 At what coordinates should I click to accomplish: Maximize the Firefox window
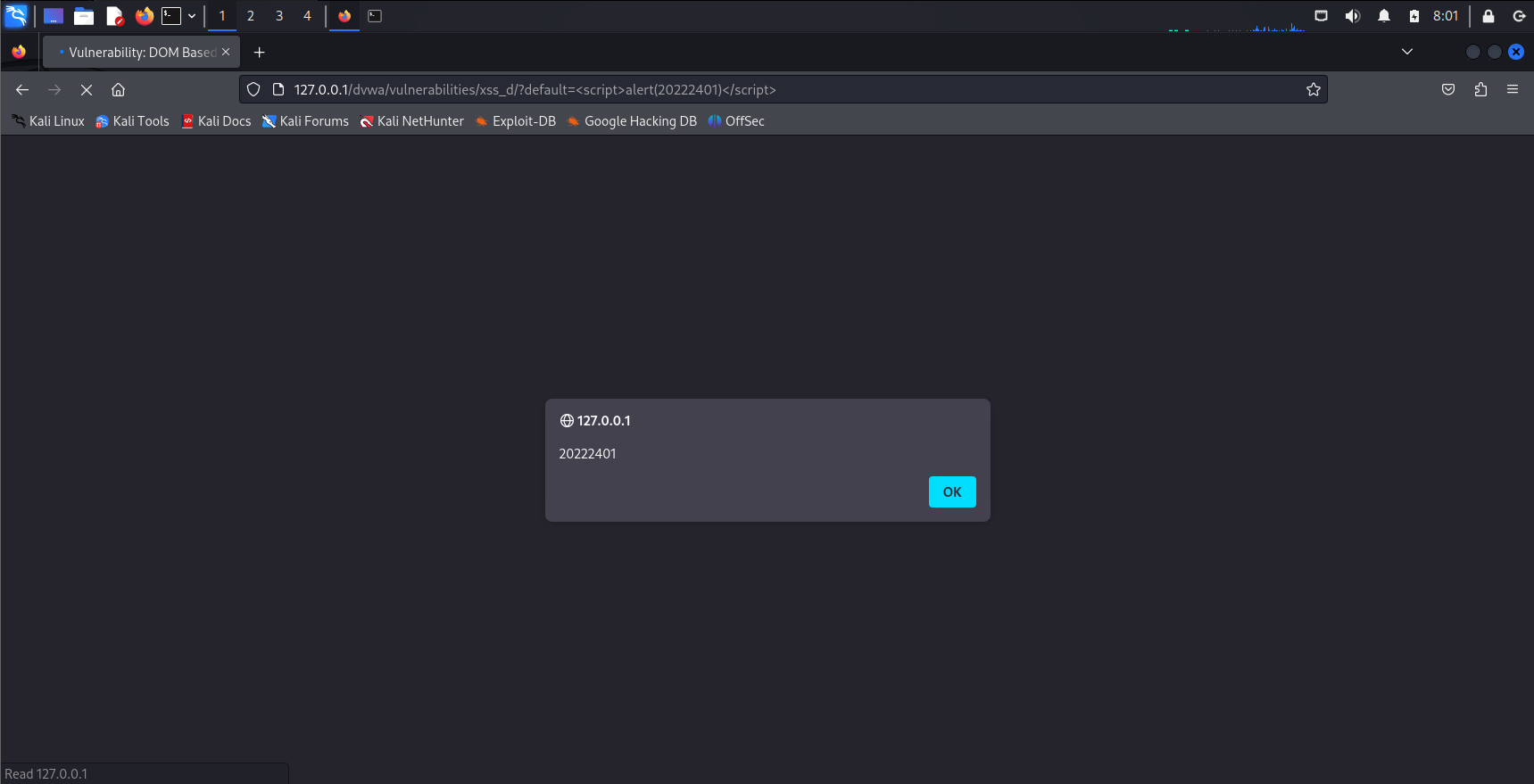[1495, 52]
